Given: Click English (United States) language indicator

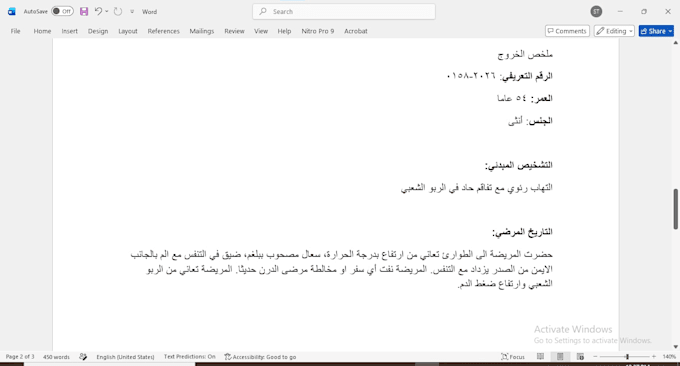Looking at the screenshot, I should point(125,357).
